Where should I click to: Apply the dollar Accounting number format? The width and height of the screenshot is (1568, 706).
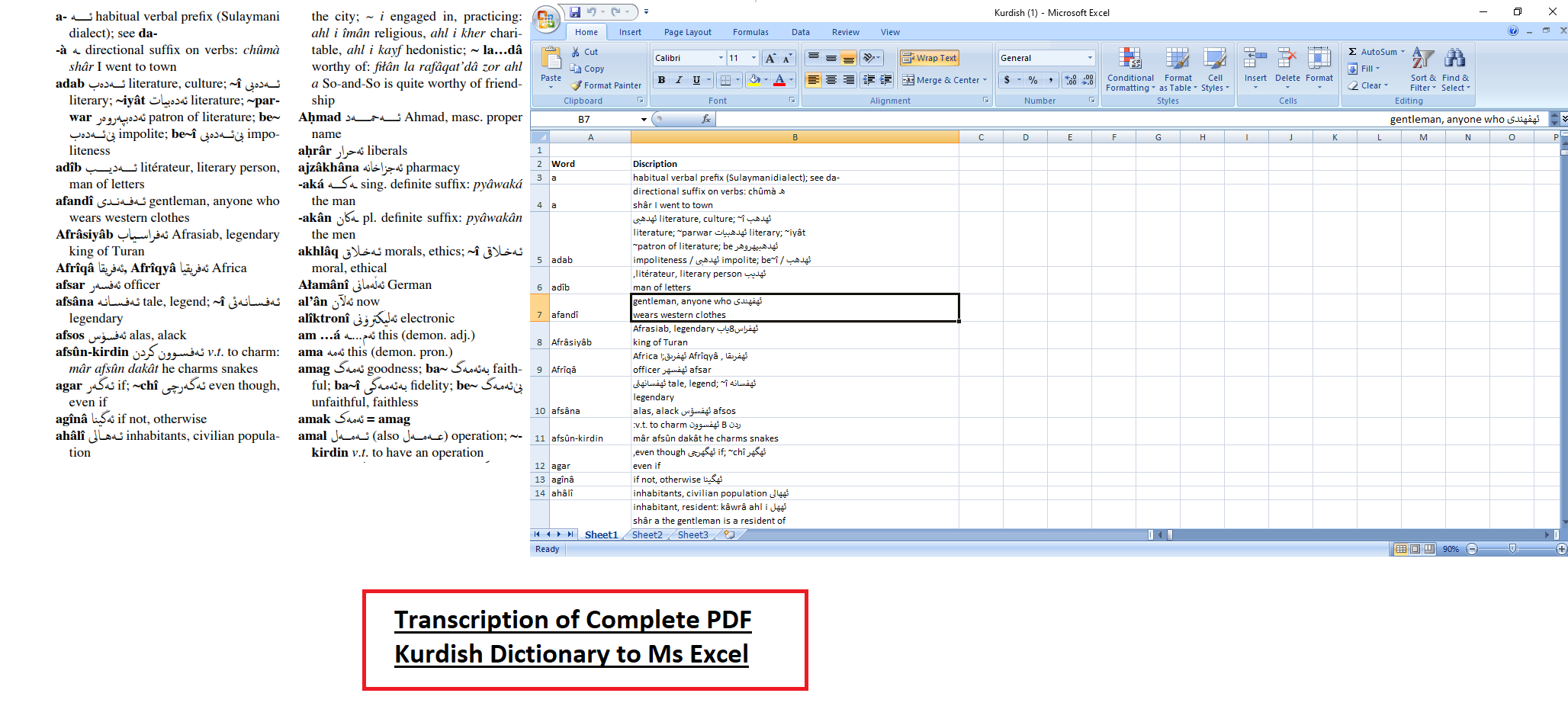coord(1007,80)
